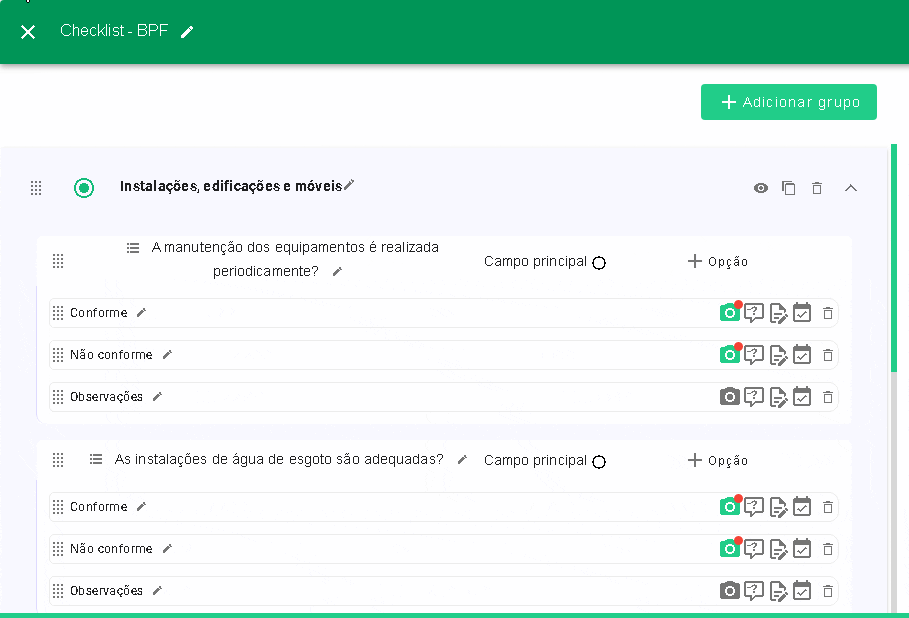This screenshot has height=618, width=909.
Task: Open the question type list icon for água de esgoto question
Action: pos(96,459)
